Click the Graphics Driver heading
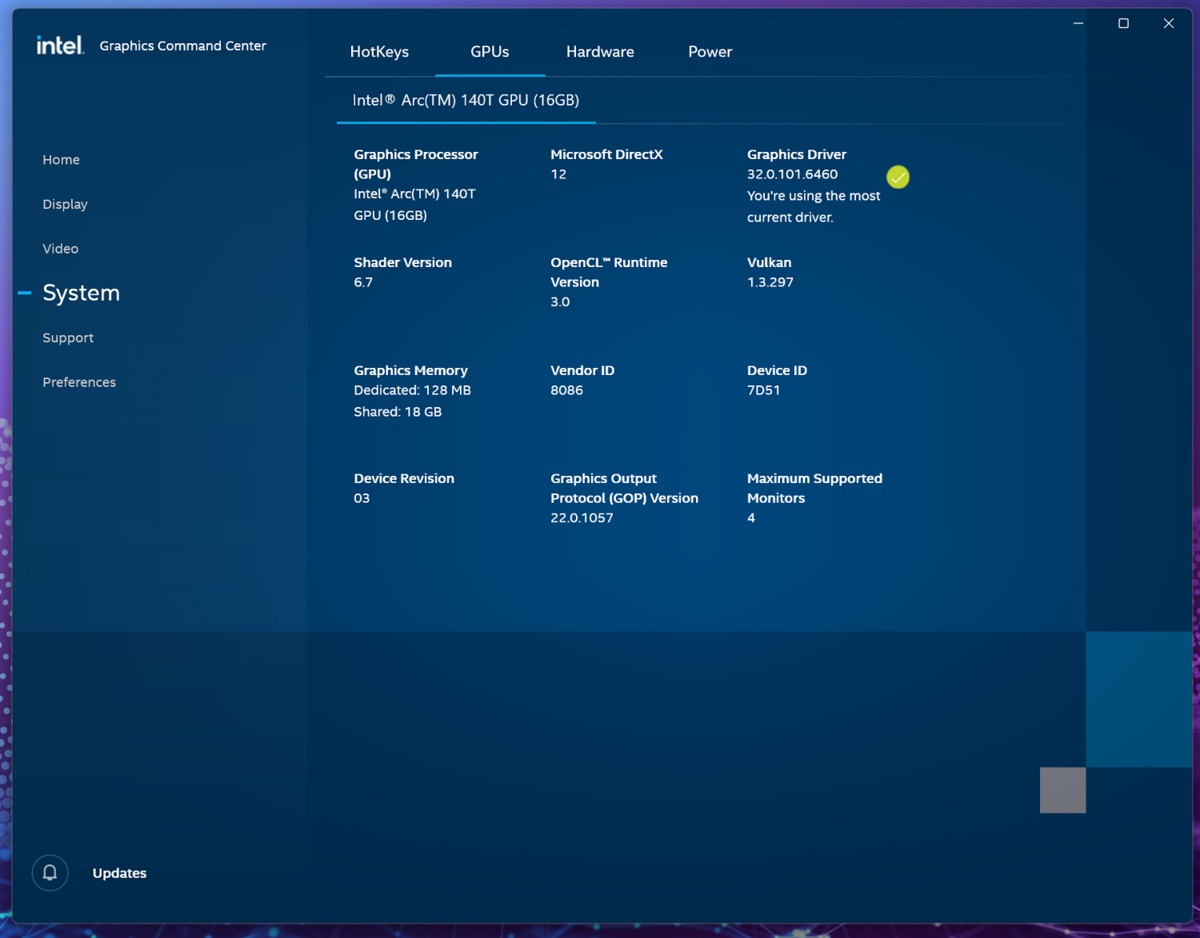Viewport: 1200px width, 938px height. pos(797,154)
